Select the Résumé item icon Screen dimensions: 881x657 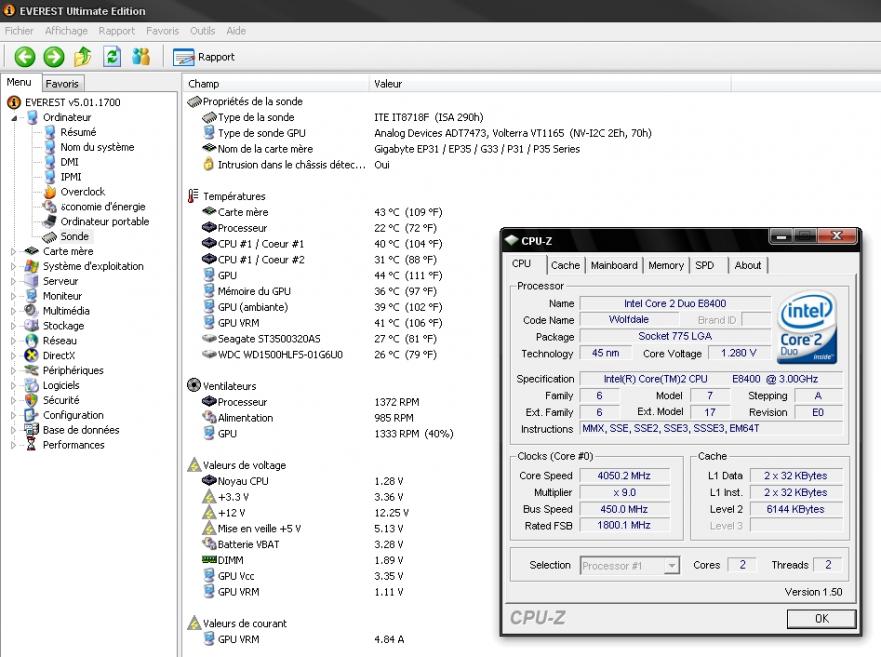click(50, 132)
